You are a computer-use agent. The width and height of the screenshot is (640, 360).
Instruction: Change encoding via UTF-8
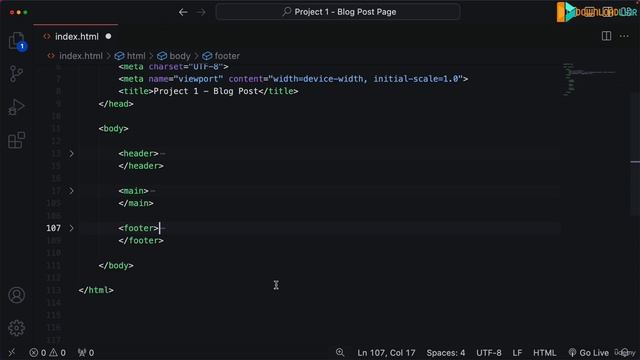click(x=489, y=353)
